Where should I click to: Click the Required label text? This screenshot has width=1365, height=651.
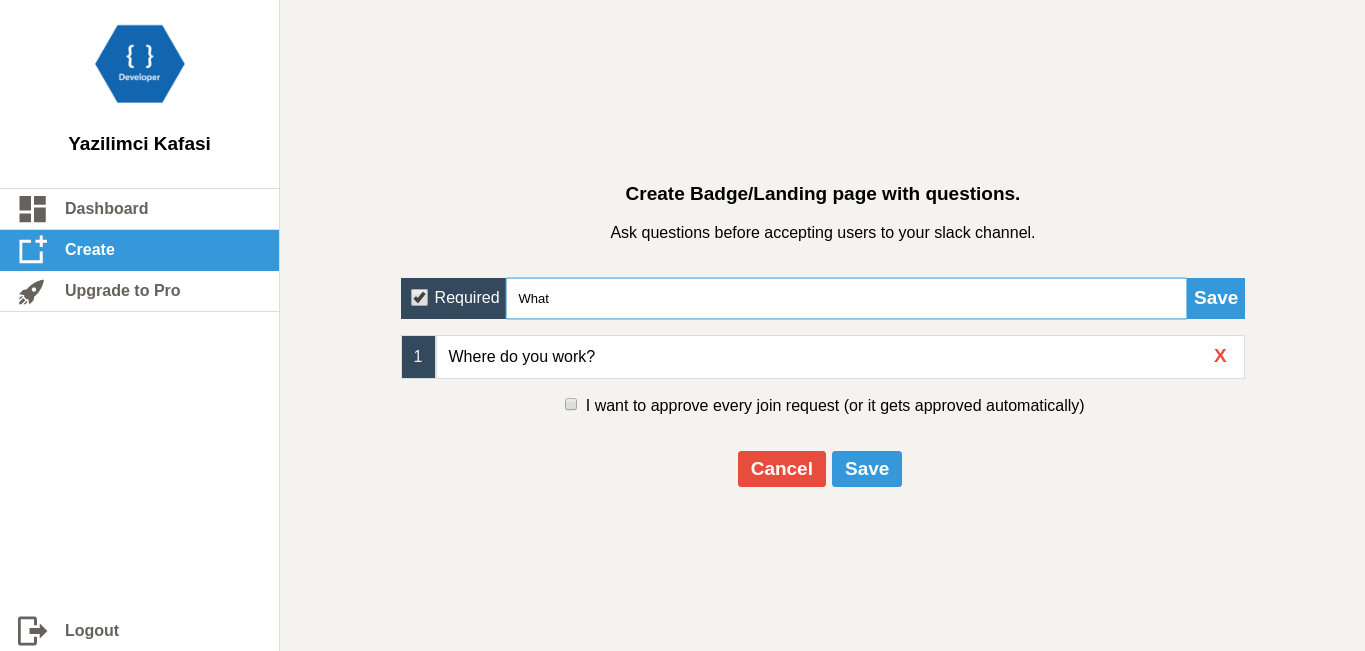tap(467, 298)
